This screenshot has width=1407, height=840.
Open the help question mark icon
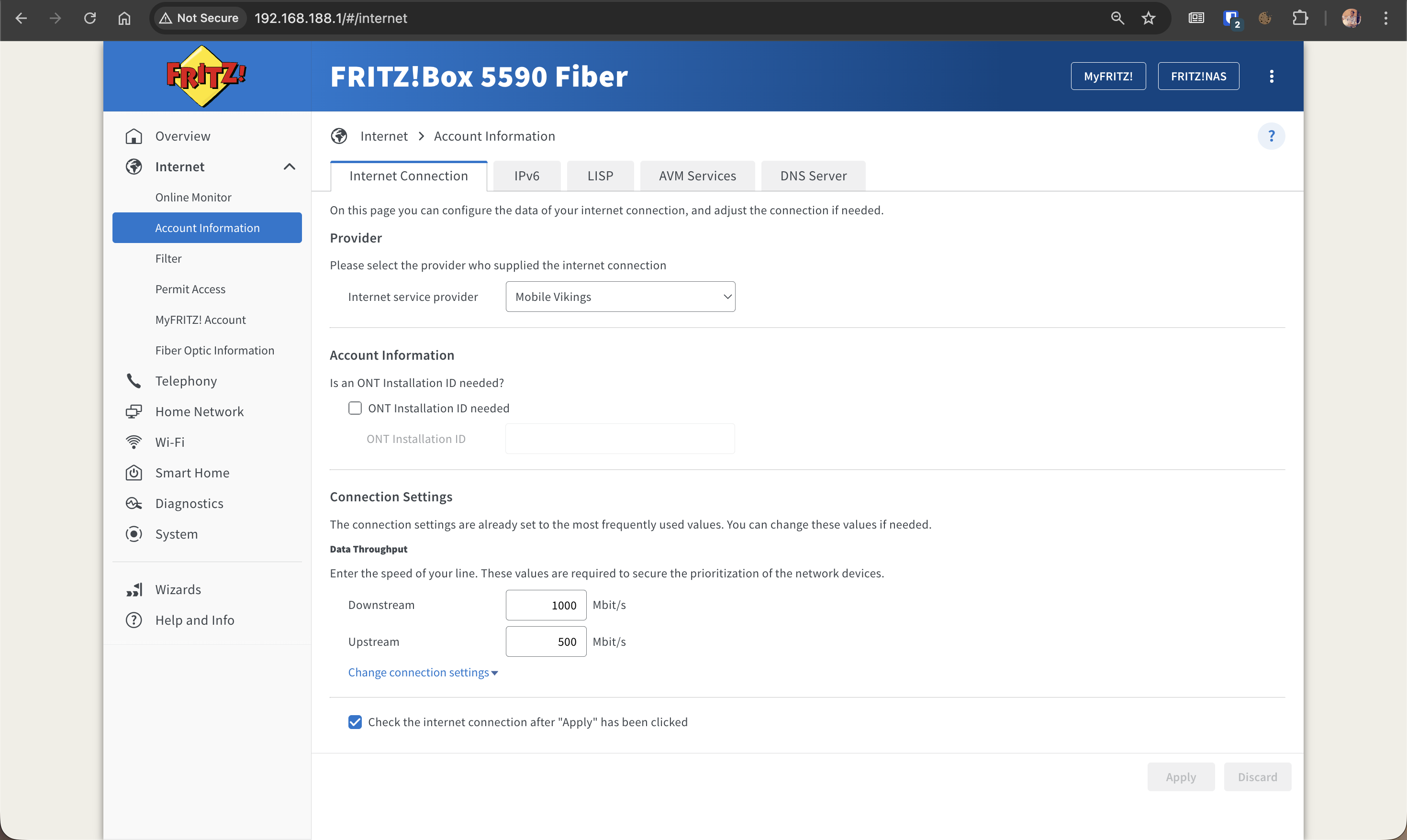[x=1271, y=136]
